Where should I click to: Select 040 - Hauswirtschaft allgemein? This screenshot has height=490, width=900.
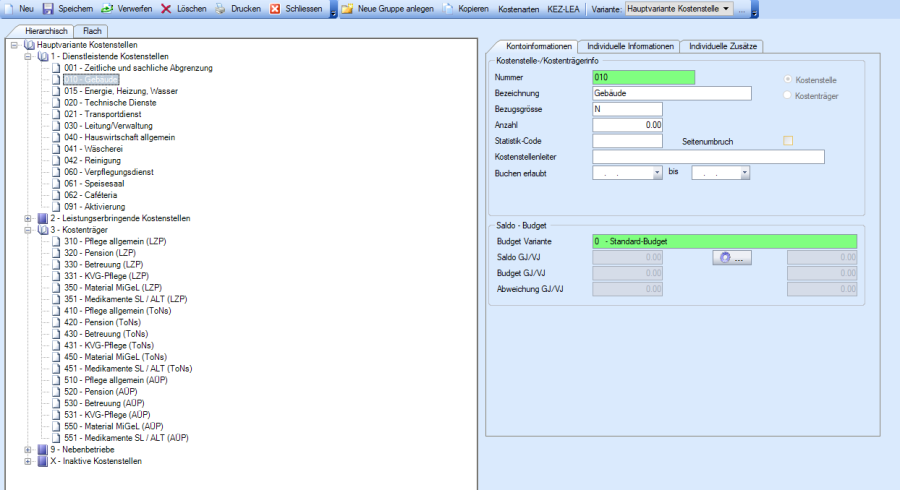pos(119,137)
